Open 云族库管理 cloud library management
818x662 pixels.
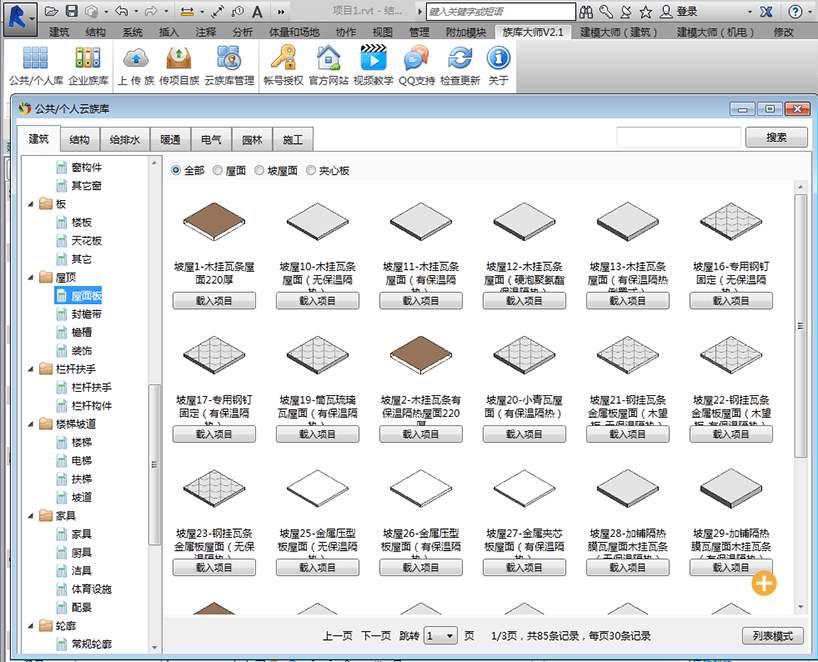(x=229, y=59)
